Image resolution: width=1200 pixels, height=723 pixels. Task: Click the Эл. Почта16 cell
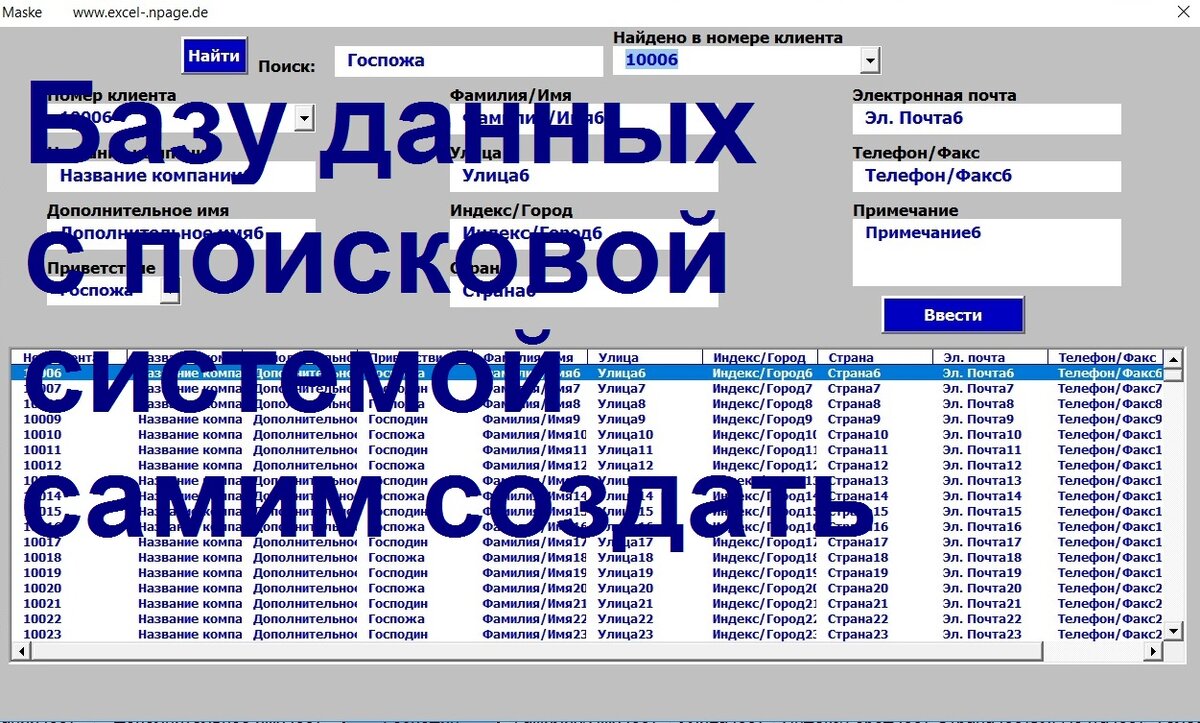982,527
